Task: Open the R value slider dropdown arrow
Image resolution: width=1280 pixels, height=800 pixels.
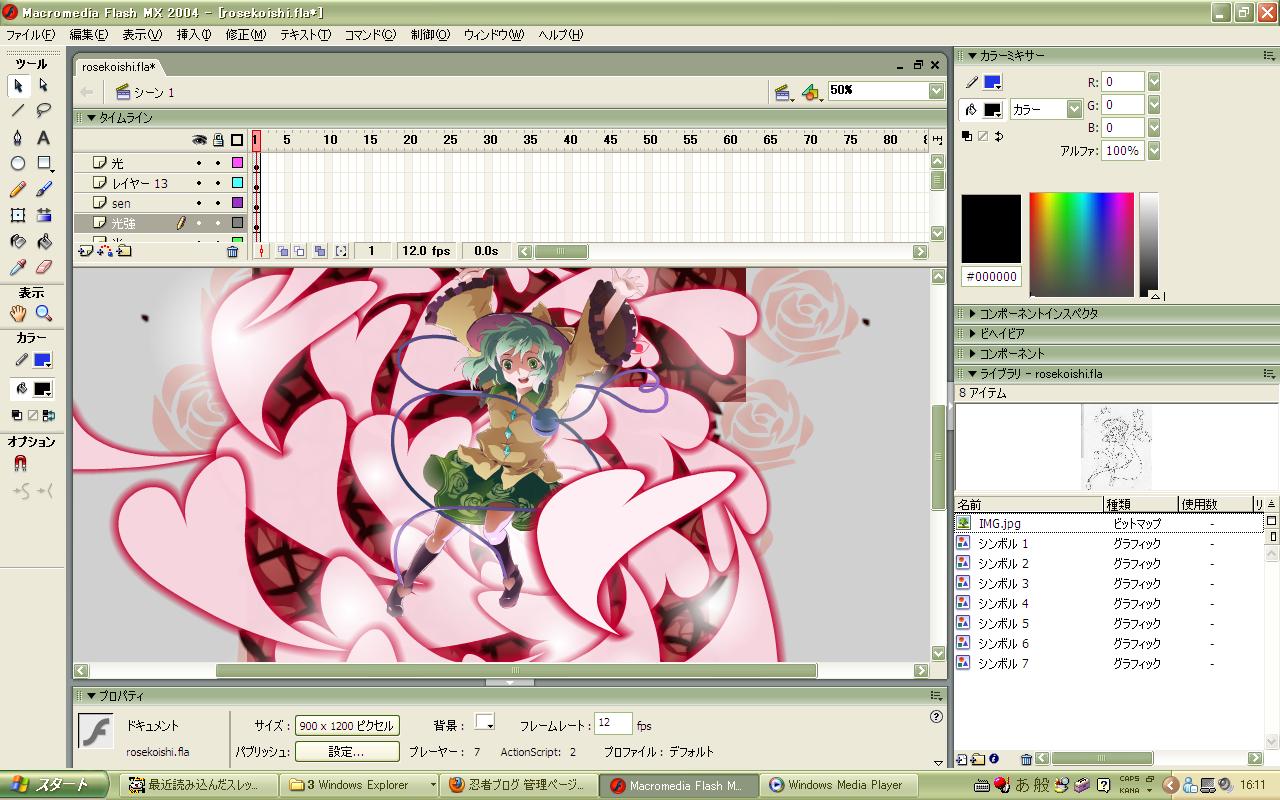Action: [1154, 82]
